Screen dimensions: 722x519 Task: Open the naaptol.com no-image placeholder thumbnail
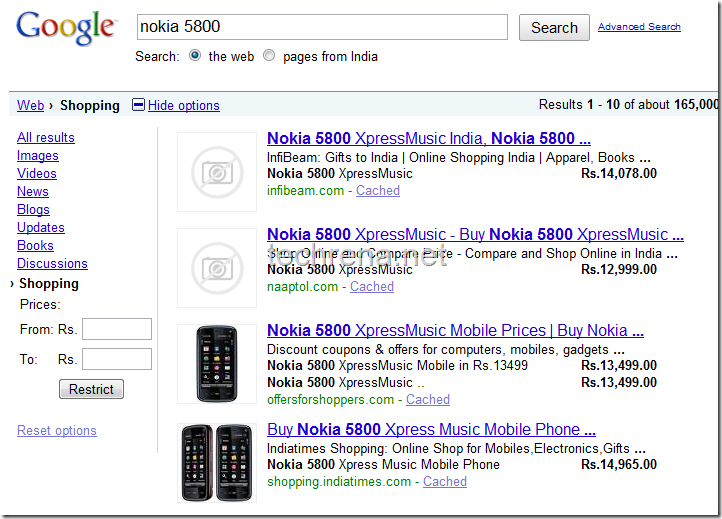(217, 268)
